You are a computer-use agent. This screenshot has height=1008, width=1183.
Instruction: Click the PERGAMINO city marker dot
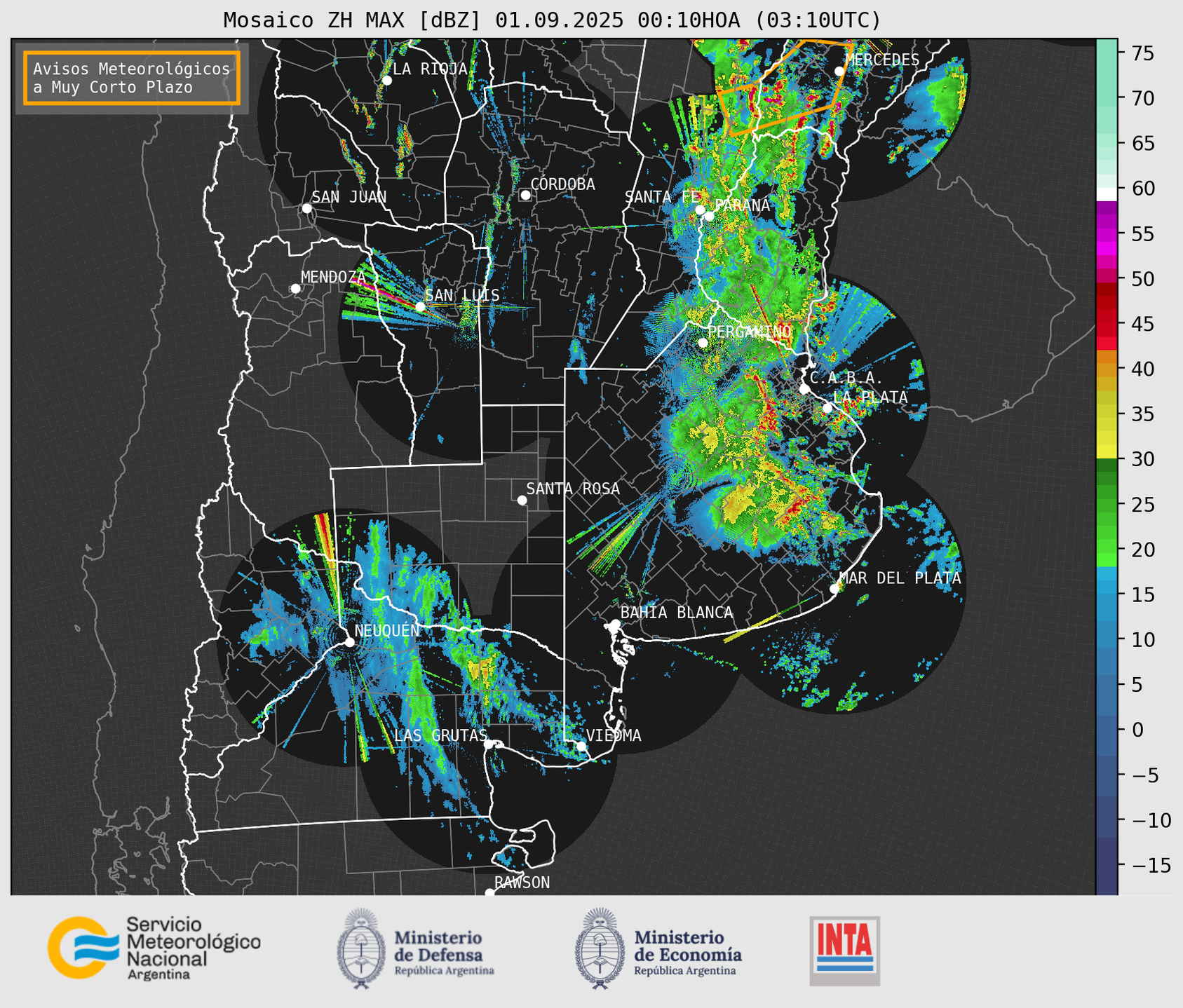(x=703, y=343)
